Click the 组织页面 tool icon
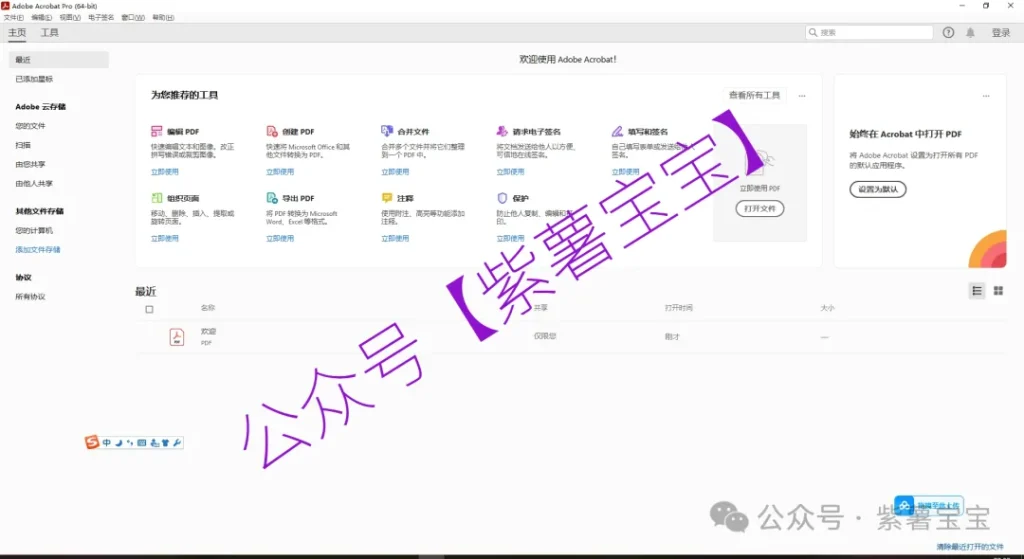Screen dimensions: 1024x559 pyautogui.click(x=157, y=198)
